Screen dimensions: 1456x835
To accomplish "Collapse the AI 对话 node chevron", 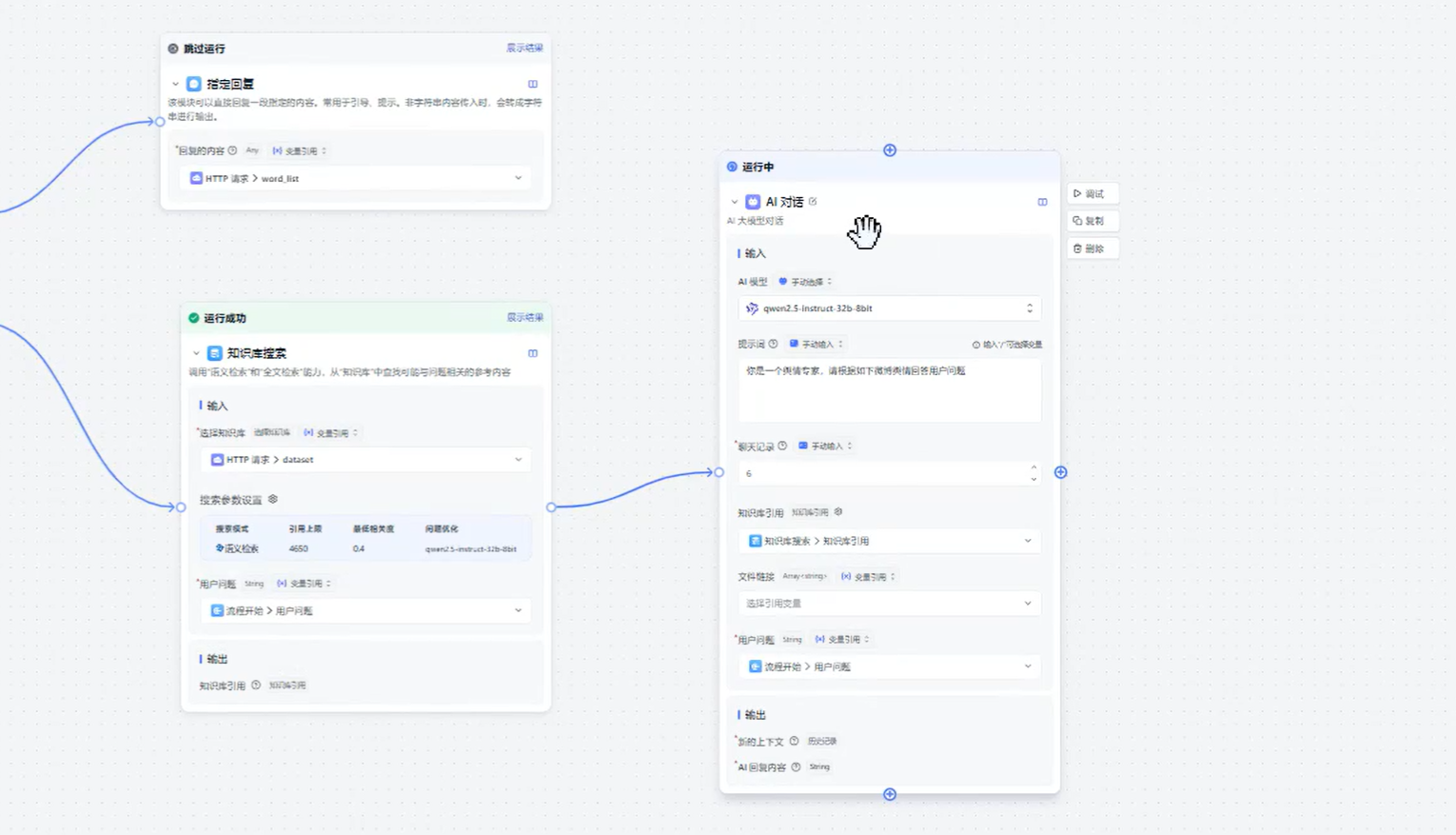I will (x=735, y=202).
